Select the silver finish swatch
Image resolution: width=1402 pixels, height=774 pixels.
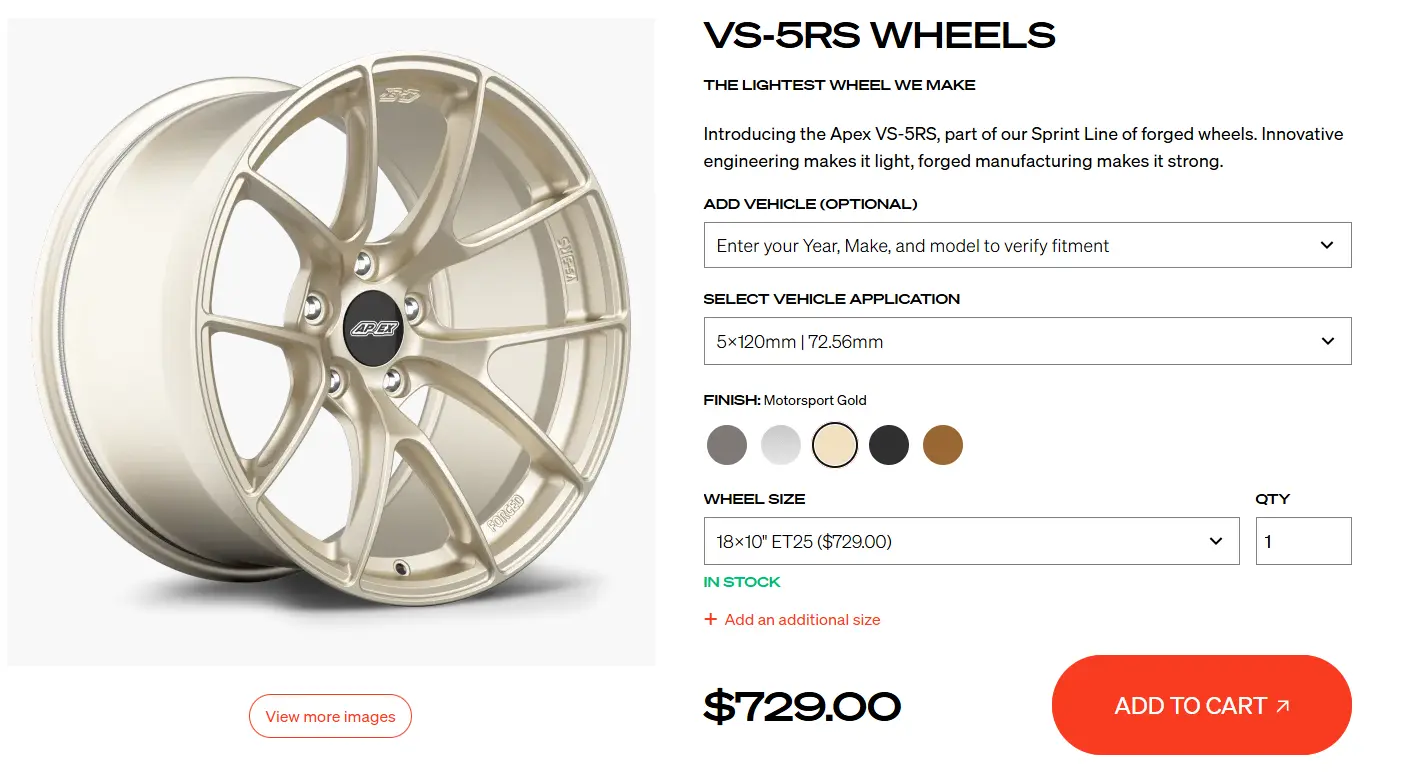pyautogui.click(x=781, y=445)
